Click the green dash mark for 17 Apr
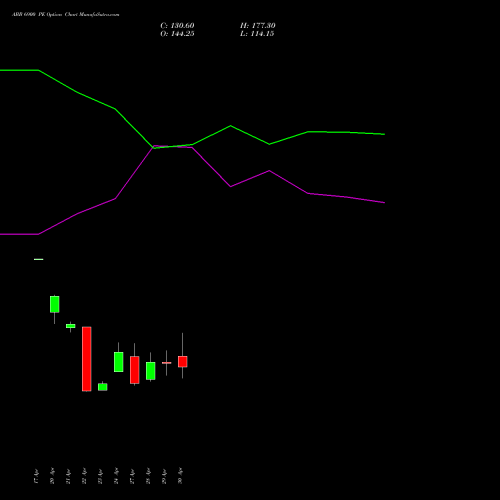The image size is (500, 500). [39, 259]
